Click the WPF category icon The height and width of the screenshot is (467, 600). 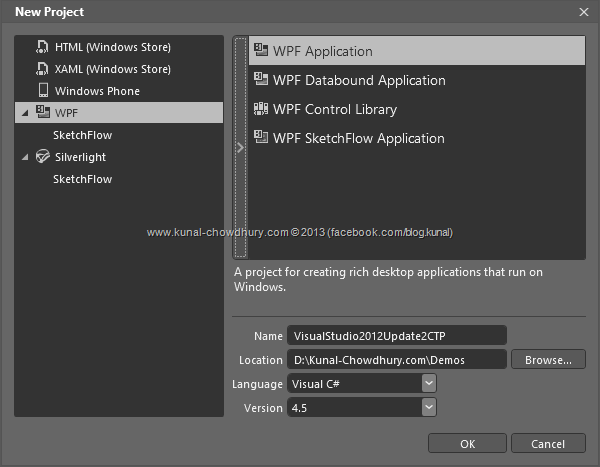(x=43, y=112)
